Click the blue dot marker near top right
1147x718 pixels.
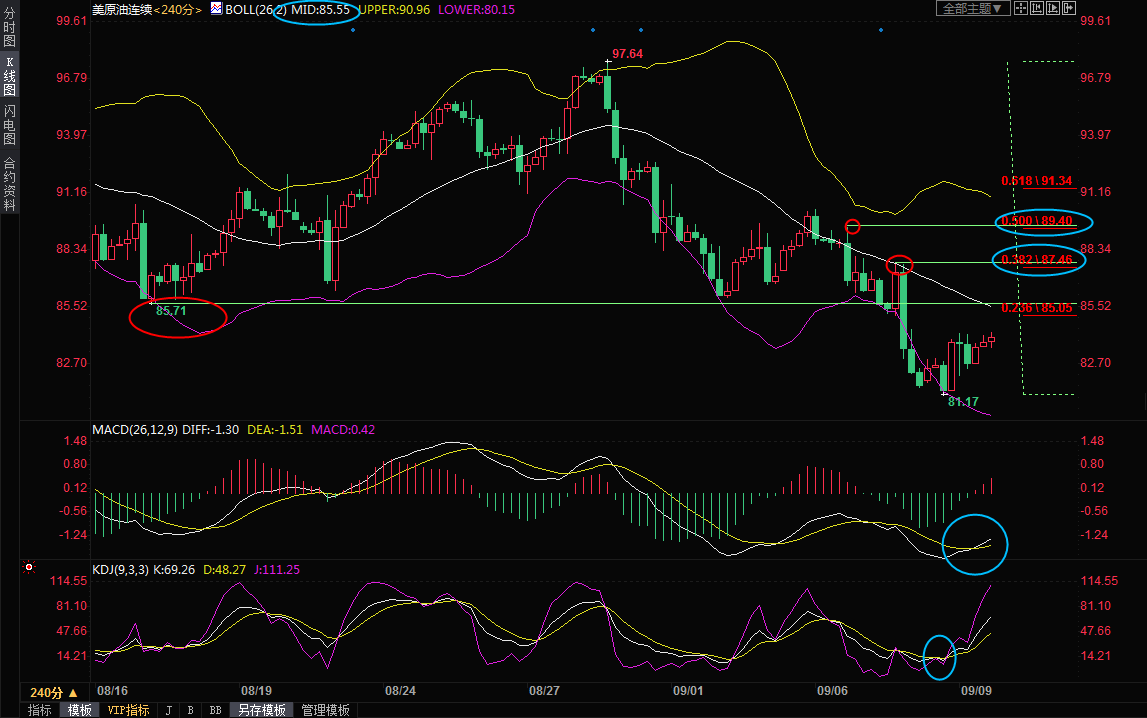pos(880,30)
